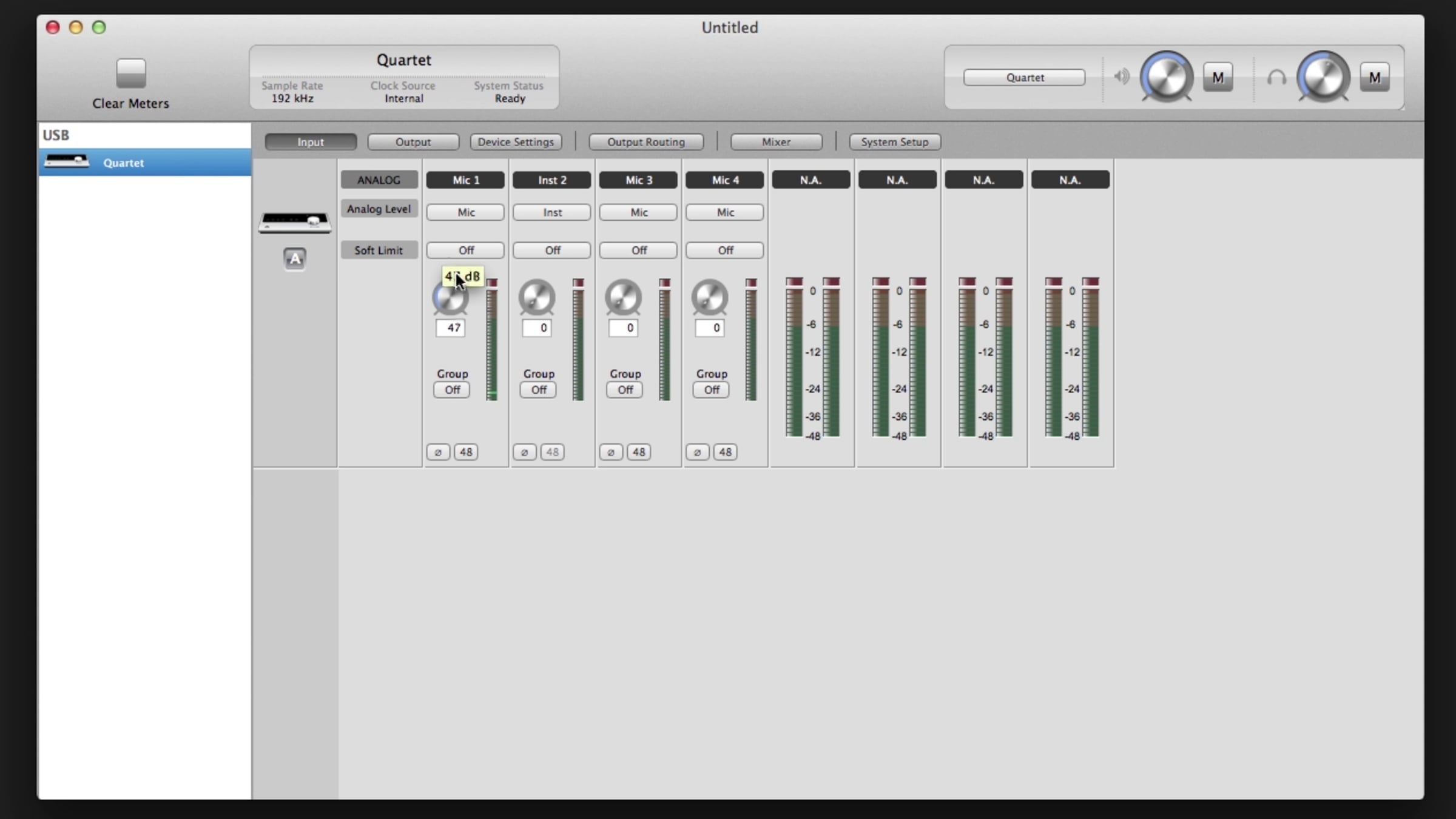The height and width of the screenshot is (819, 1456).
Task: Open Inst 2 Group dropdown
Action: (x=539, y=389)
